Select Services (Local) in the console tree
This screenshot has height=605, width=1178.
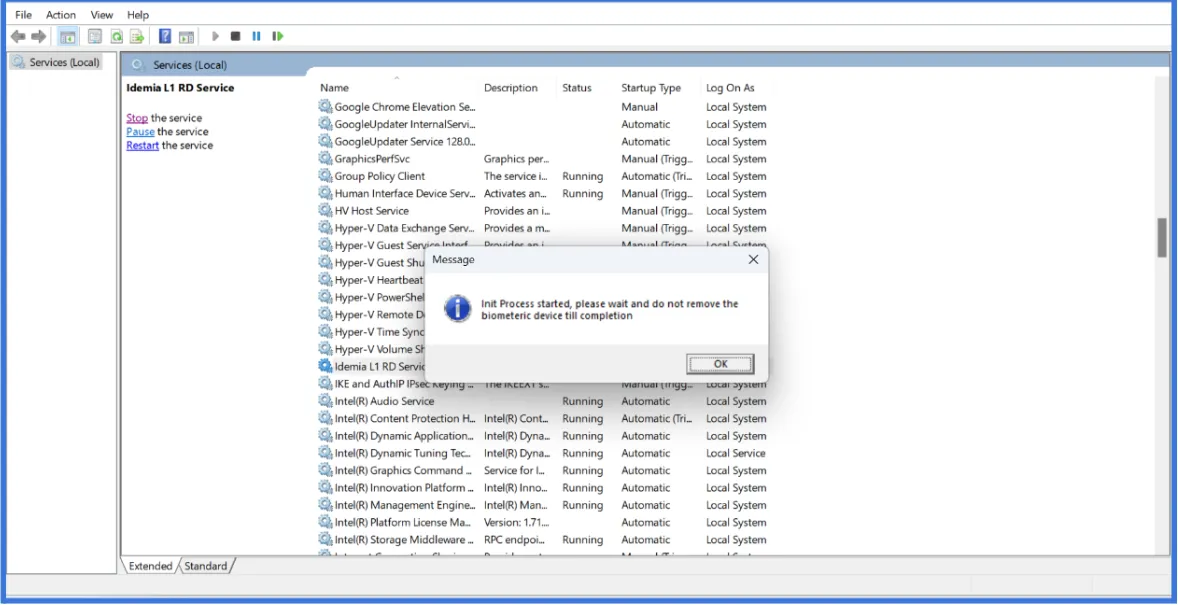[x=57, y=62]
